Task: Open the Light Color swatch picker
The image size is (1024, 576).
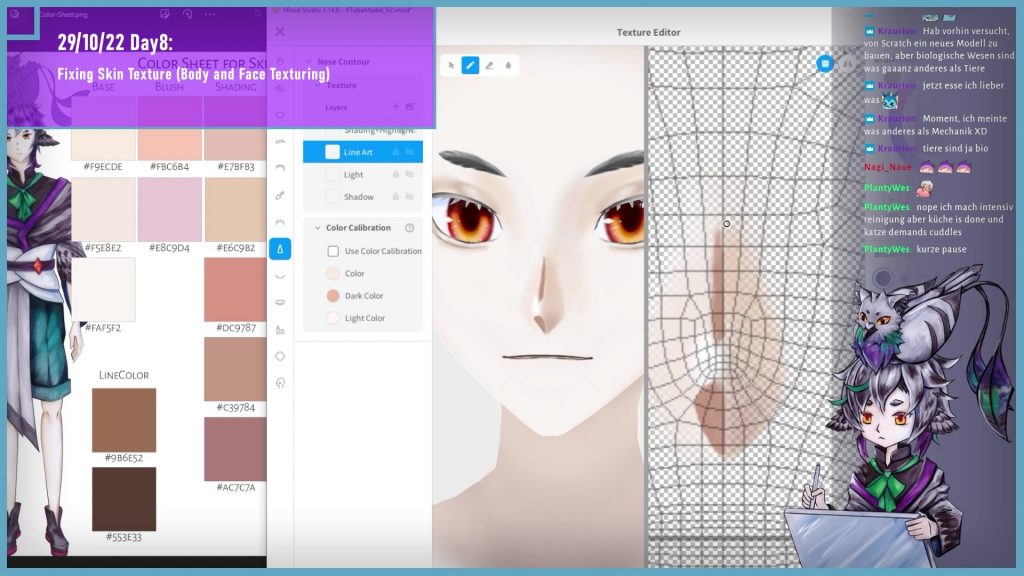Action: [x=333, y=318]
